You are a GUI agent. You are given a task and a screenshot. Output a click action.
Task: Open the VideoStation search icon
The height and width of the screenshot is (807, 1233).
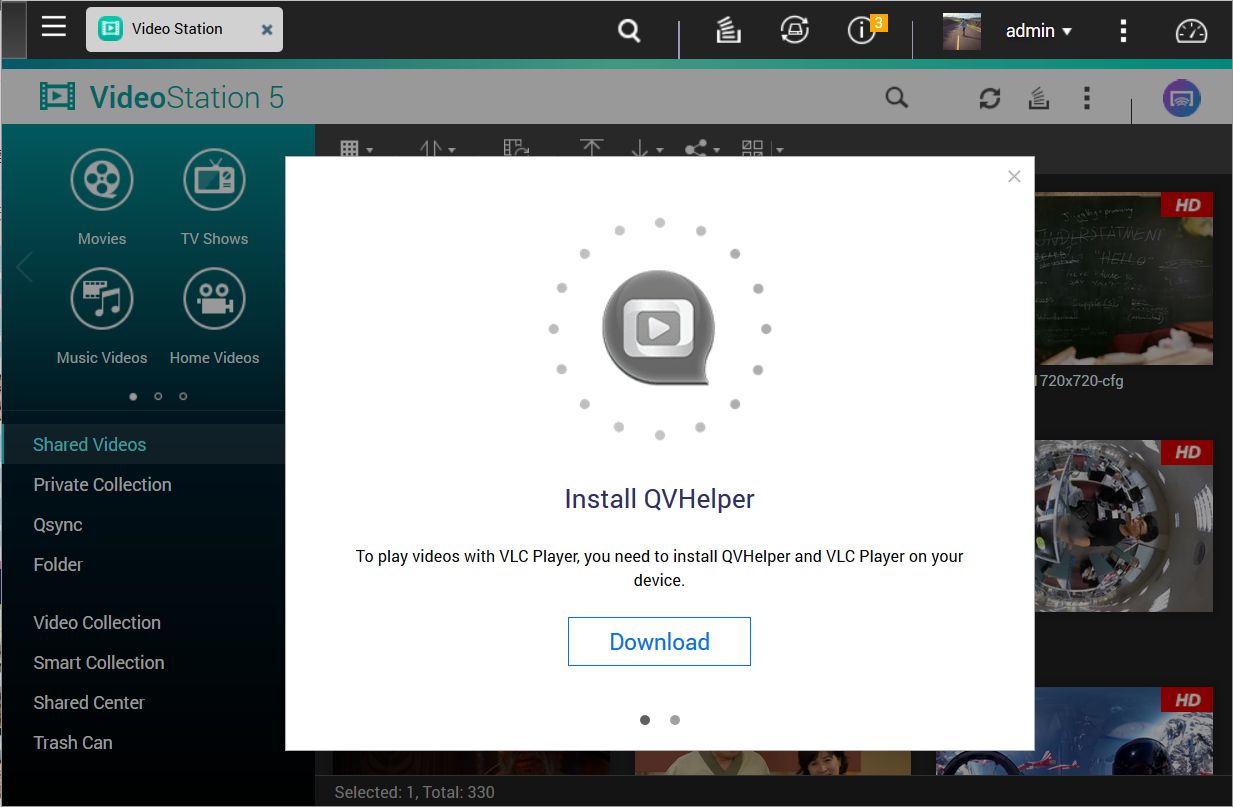click(x=897, y=98)
